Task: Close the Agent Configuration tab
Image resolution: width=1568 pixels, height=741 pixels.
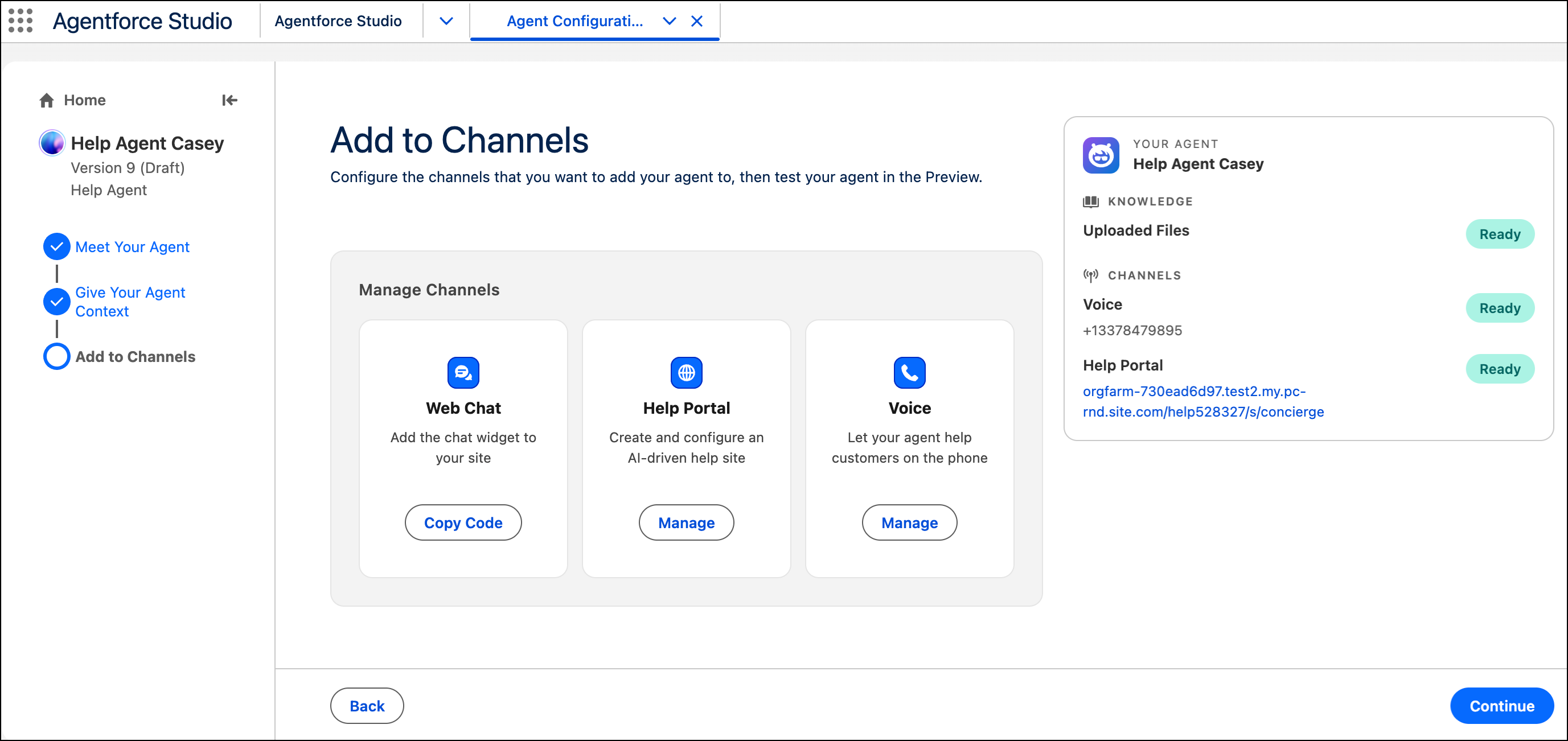Action: click(697, 21)
